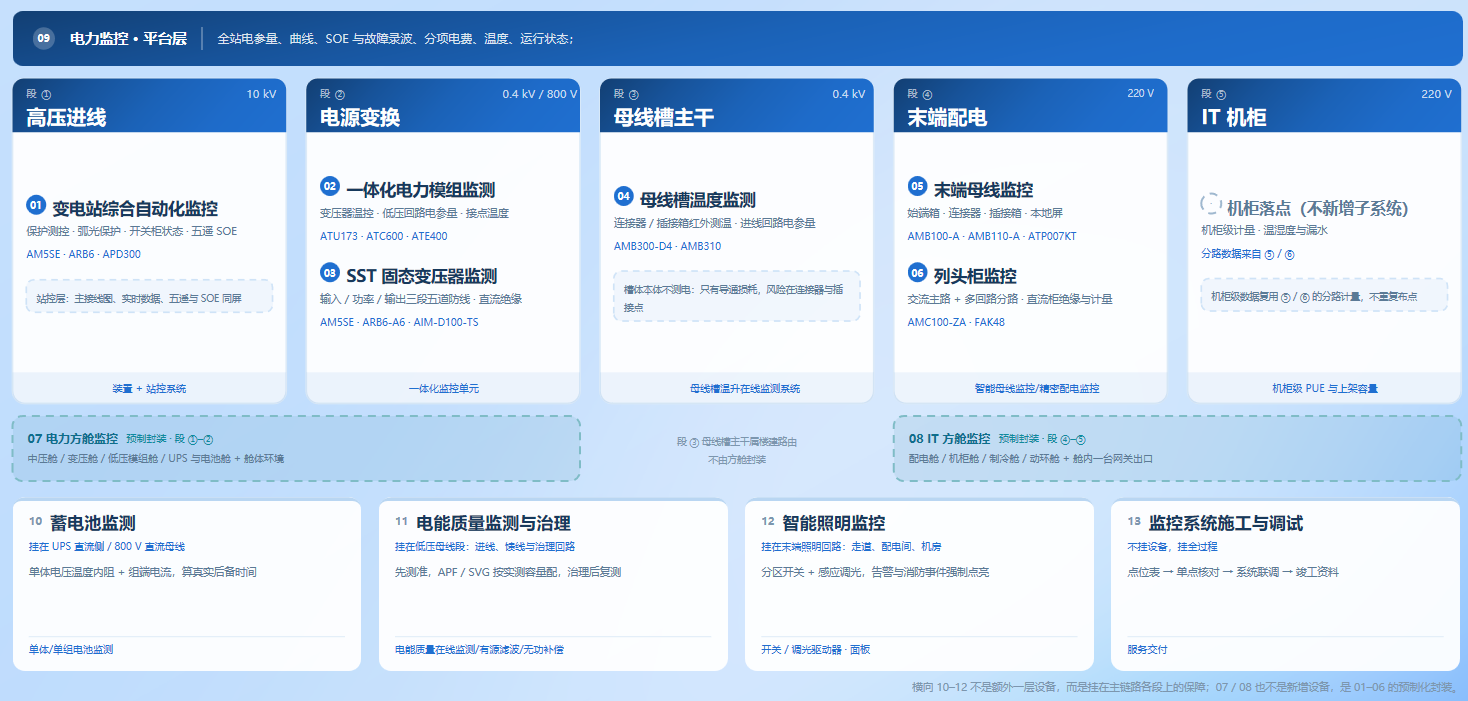The width and height of the screenshot is (1468, 701).
Task: Click the 01 badge beside 变电站综合自动化监控
Action: (36, 205)
